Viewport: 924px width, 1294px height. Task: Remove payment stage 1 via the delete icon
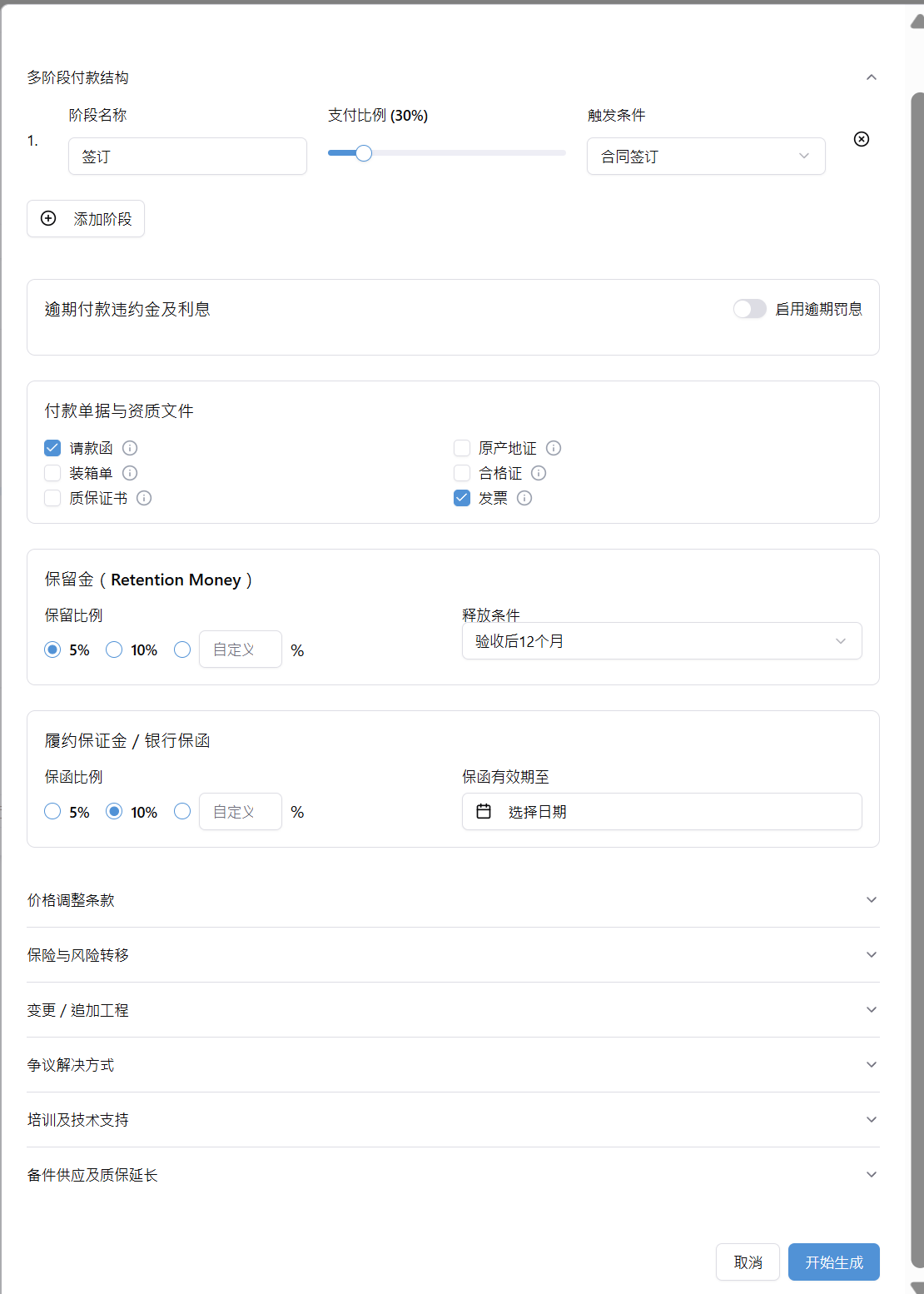861,139
